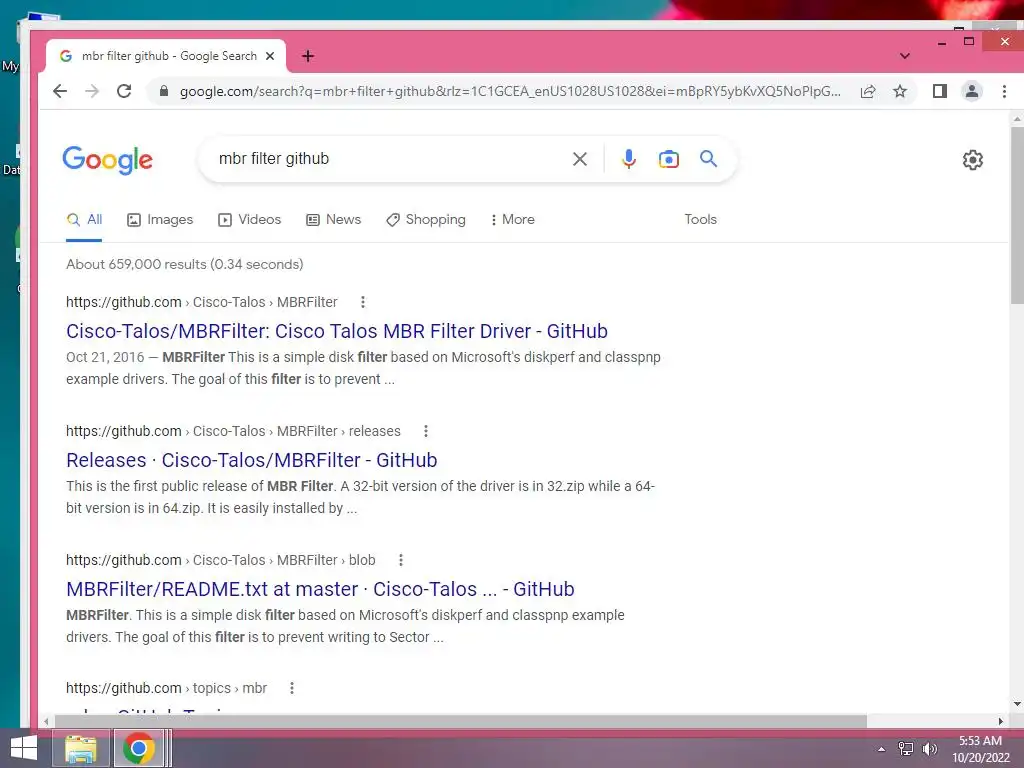Switch to Shopping results tab

[x=426, y=220]
